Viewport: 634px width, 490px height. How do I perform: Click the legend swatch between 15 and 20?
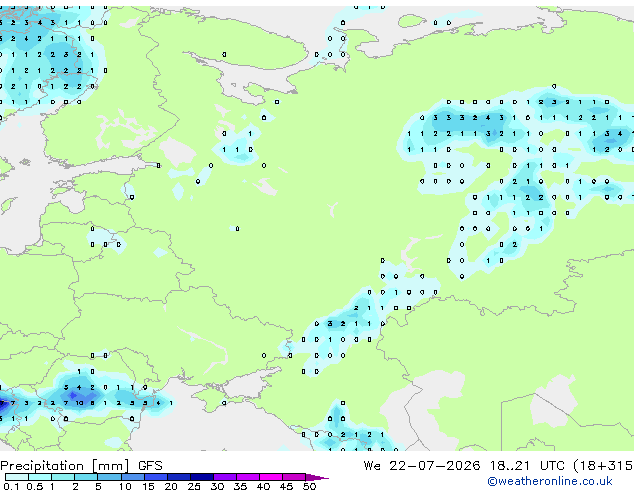tap(155, 477)
